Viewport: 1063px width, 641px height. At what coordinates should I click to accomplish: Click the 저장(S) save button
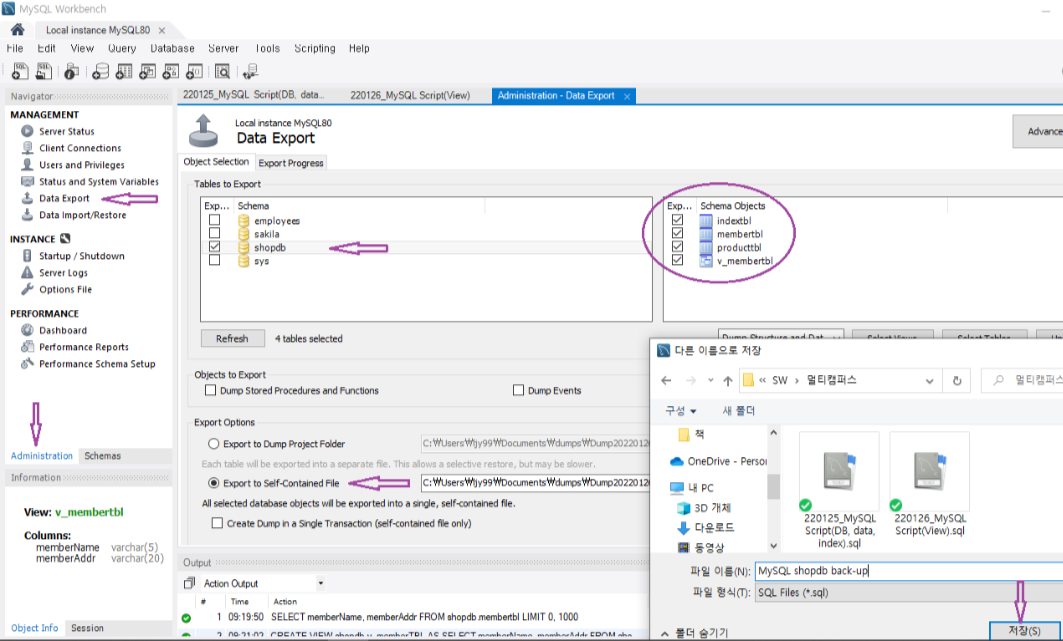click(x=1024, y=631)
